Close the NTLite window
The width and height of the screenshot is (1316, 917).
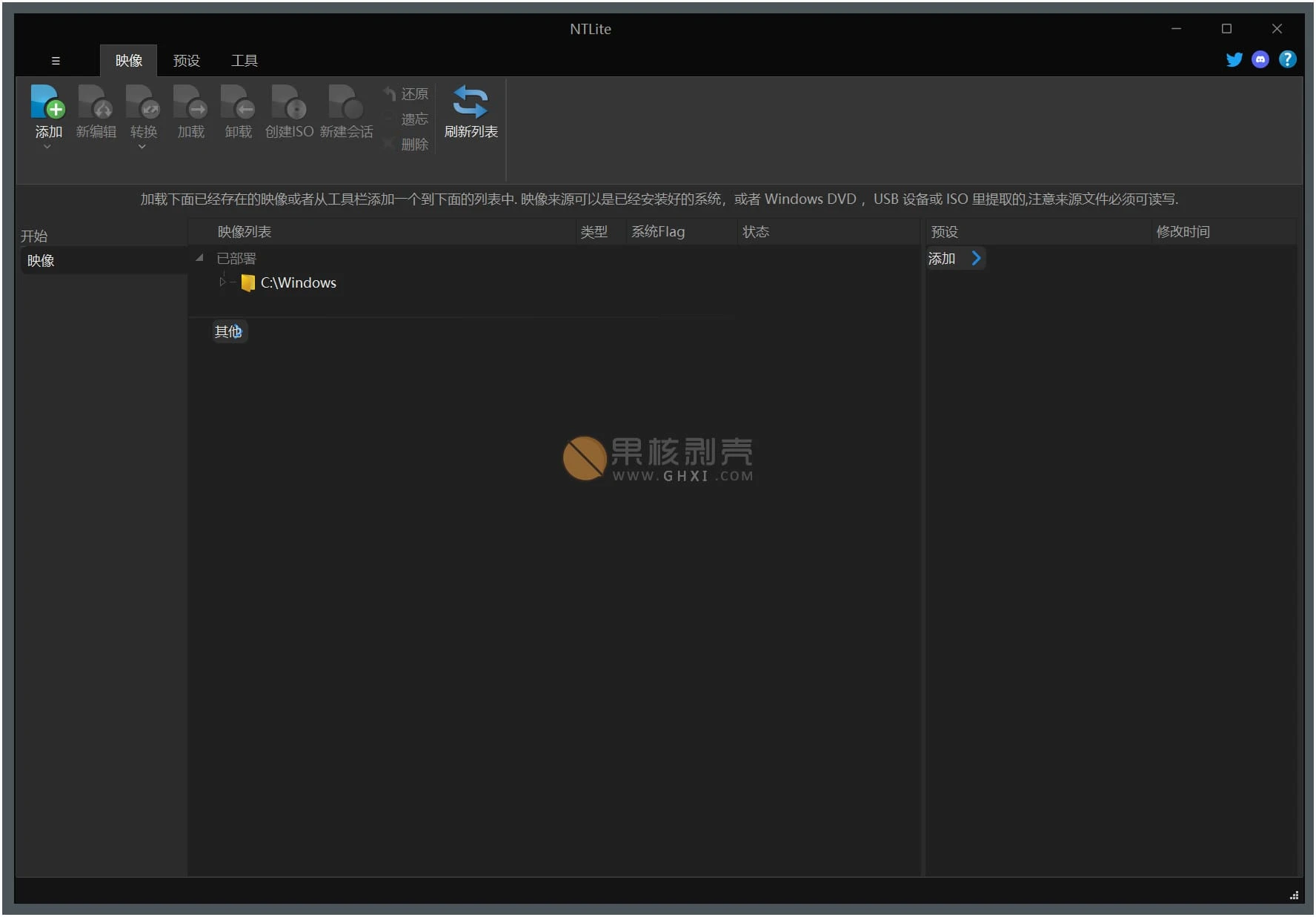(x=1277, y=29)
